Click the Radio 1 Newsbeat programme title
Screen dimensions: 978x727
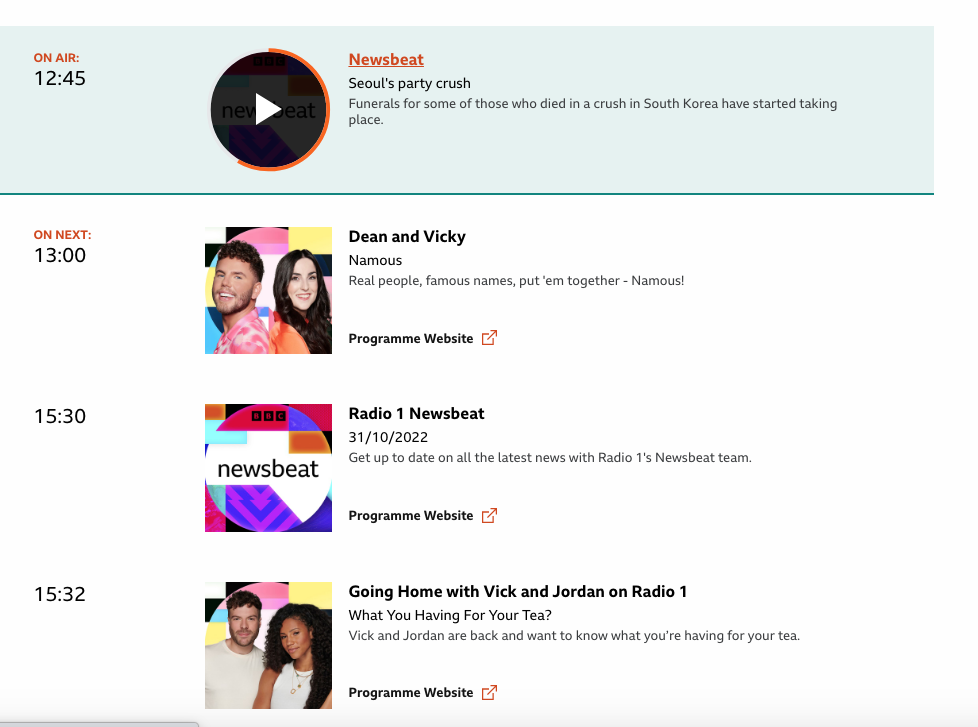pyautogui.click(x=416, y=414)
